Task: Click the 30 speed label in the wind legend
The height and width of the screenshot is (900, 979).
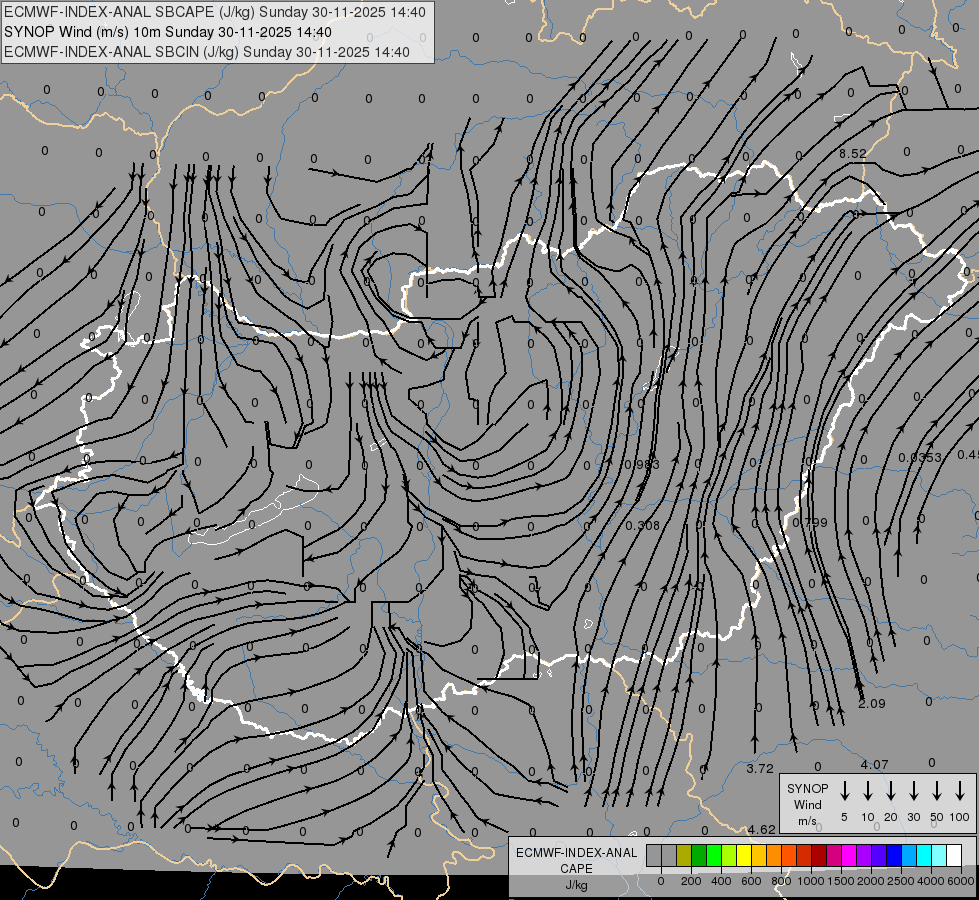Action: 914,818
